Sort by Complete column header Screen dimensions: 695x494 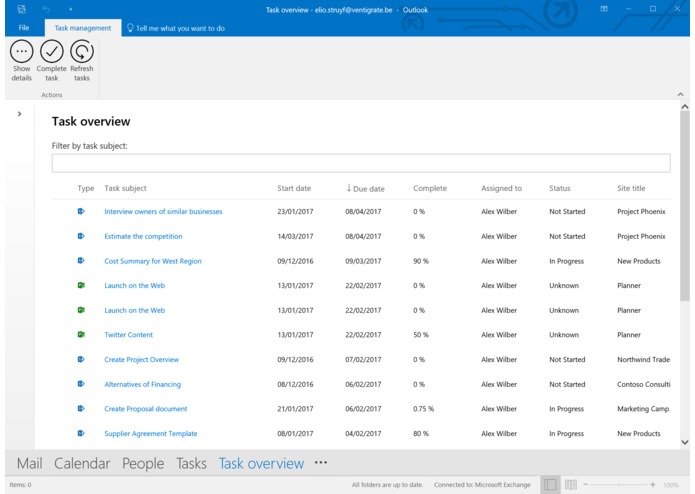(x=430, y=188)
